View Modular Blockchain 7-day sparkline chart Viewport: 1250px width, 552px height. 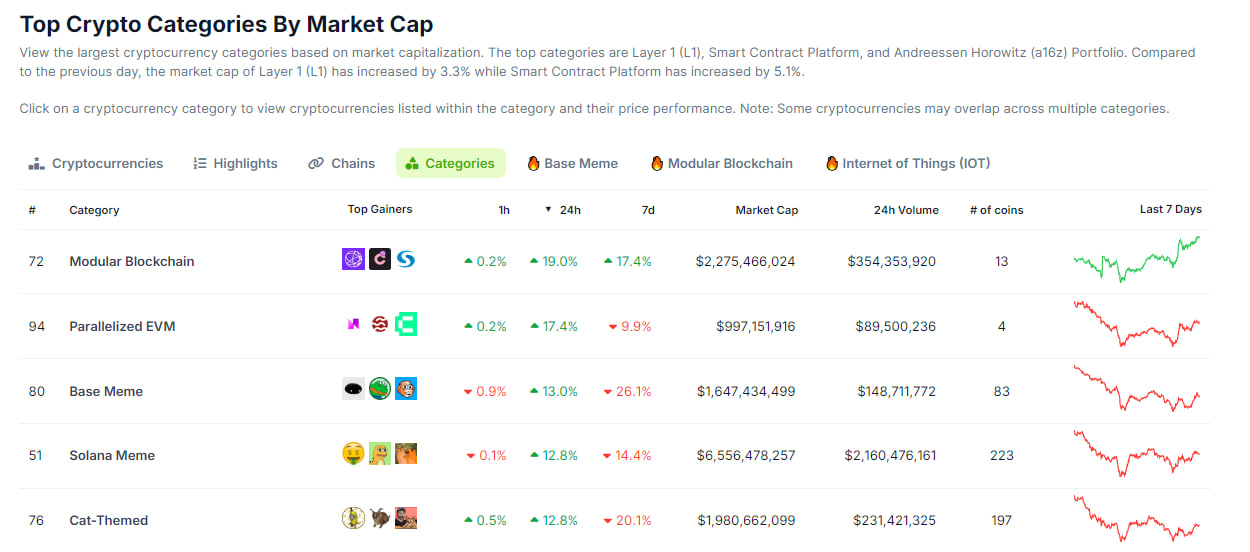(x=1136, y=260)
